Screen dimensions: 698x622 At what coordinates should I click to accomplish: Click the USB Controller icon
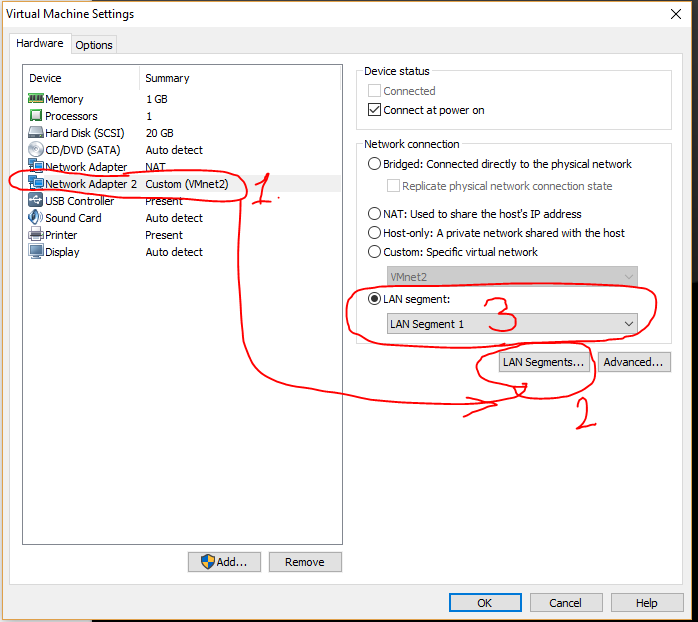click(x=35, y=201)
